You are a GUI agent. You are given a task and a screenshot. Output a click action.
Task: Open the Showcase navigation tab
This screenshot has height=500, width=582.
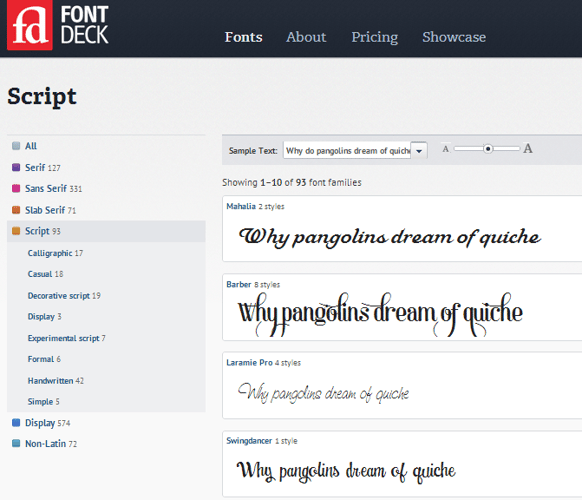(x=454, y=37)
